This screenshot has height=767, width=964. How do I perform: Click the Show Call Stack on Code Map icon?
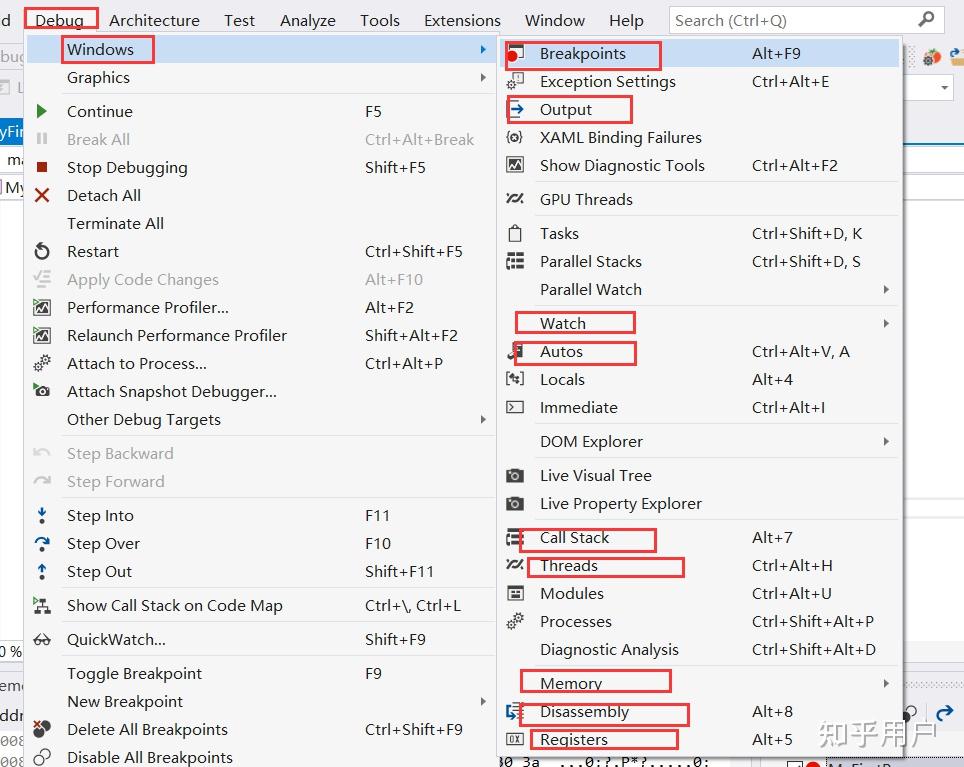point(42,605)
